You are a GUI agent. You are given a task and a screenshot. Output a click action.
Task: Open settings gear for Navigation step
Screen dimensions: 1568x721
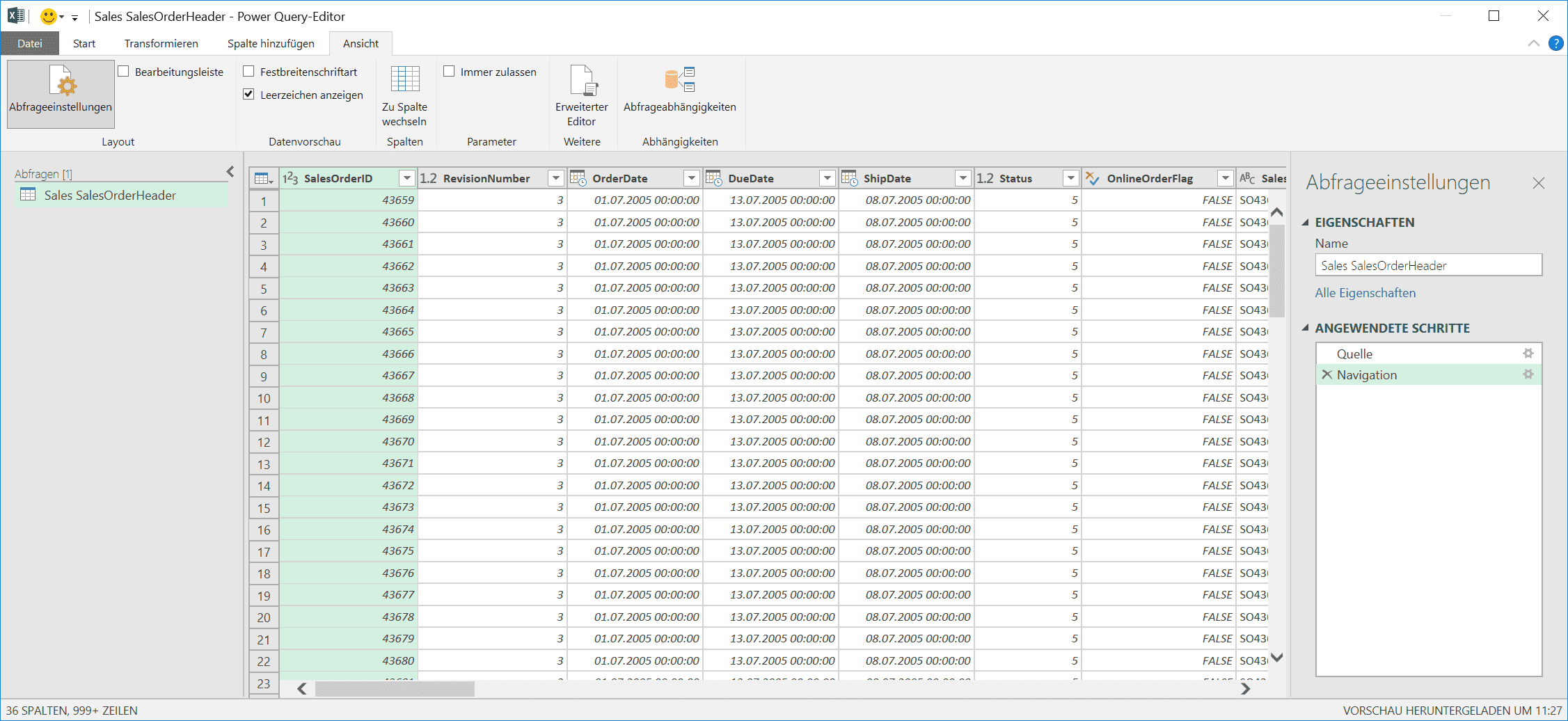point(1528,374)
